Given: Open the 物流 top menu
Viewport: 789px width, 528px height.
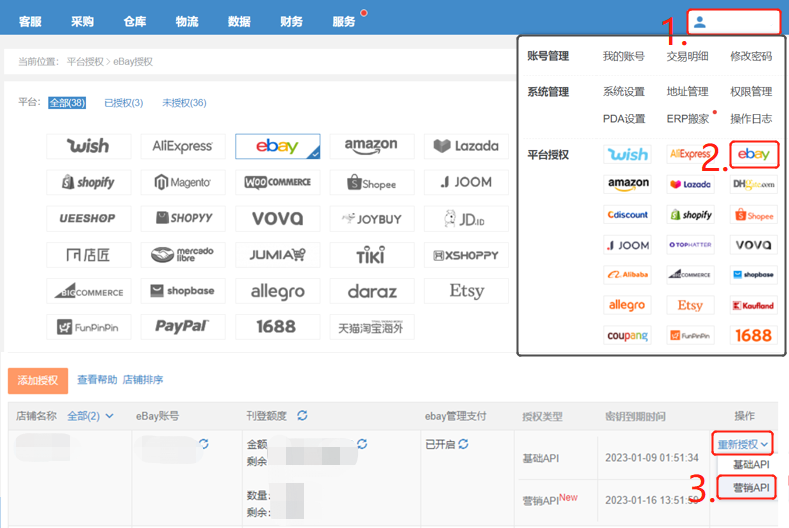Looking at the screenshot, I should pyautogui.click(x=187, y=22).
